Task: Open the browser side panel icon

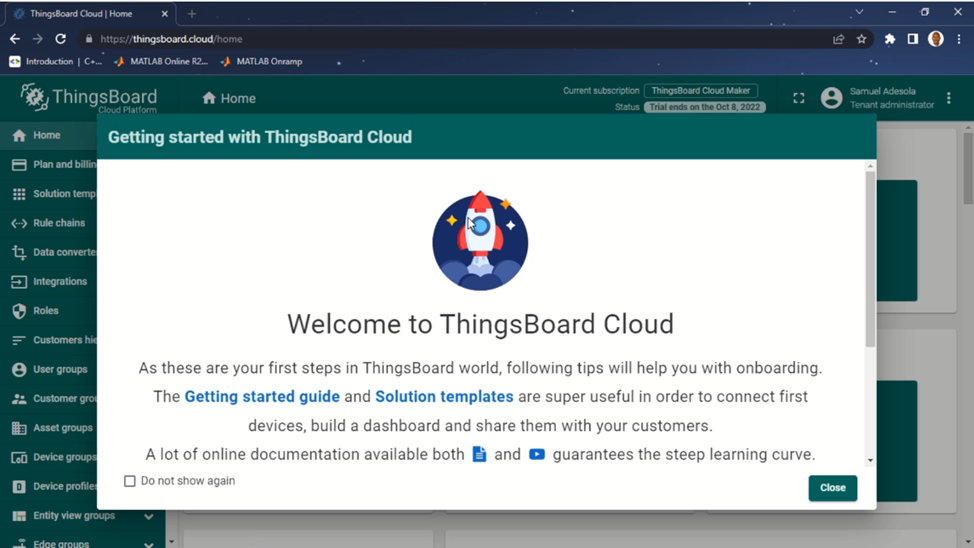Action: [x=913, y=39]
